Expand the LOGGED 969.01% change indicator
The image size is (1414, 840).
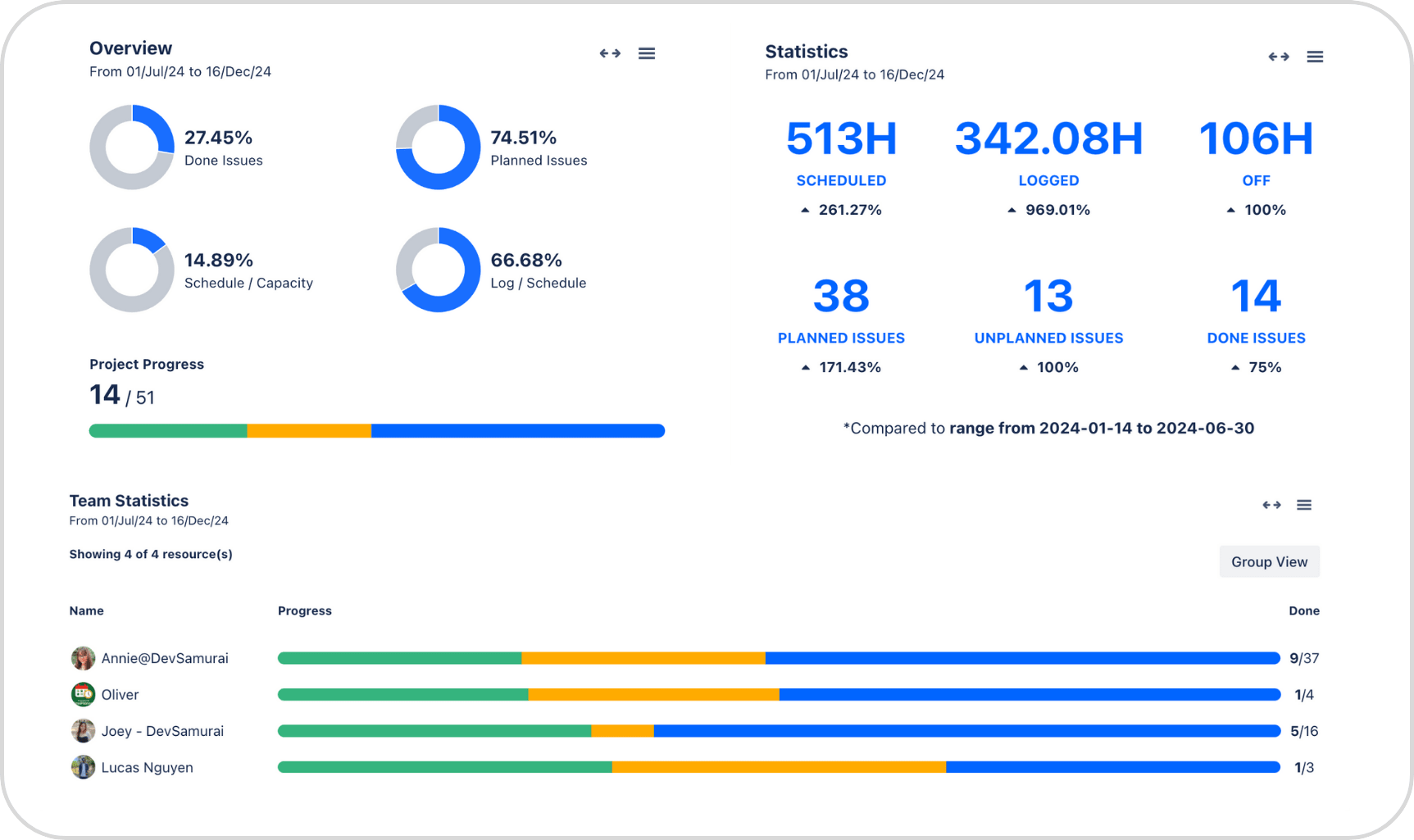(1049, 209)
